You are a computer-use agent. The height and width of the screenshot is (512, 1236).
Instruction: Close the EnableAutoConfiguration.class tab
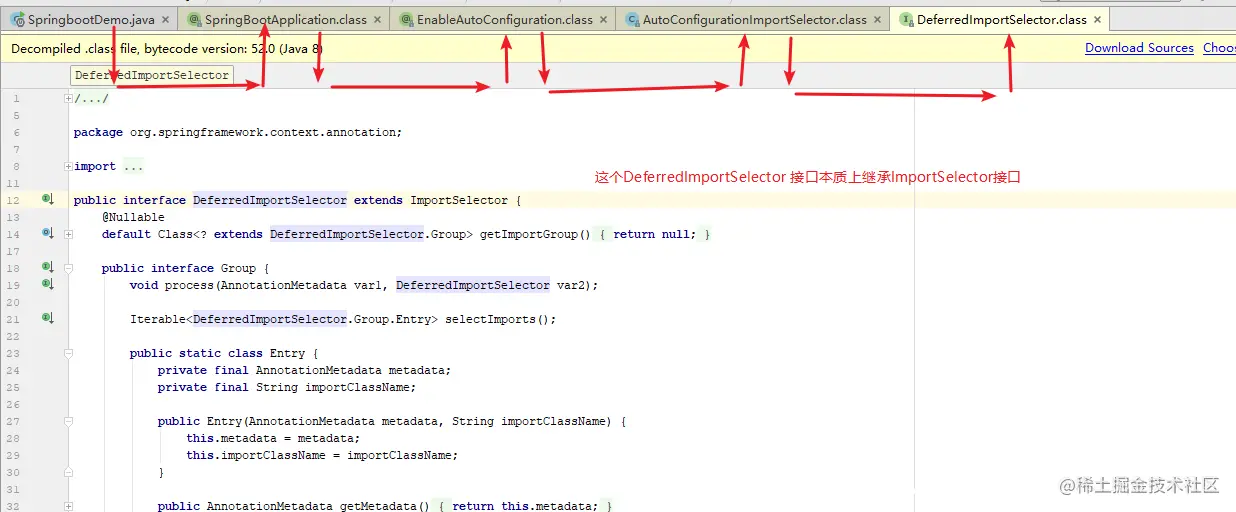[x=603, y=20]
